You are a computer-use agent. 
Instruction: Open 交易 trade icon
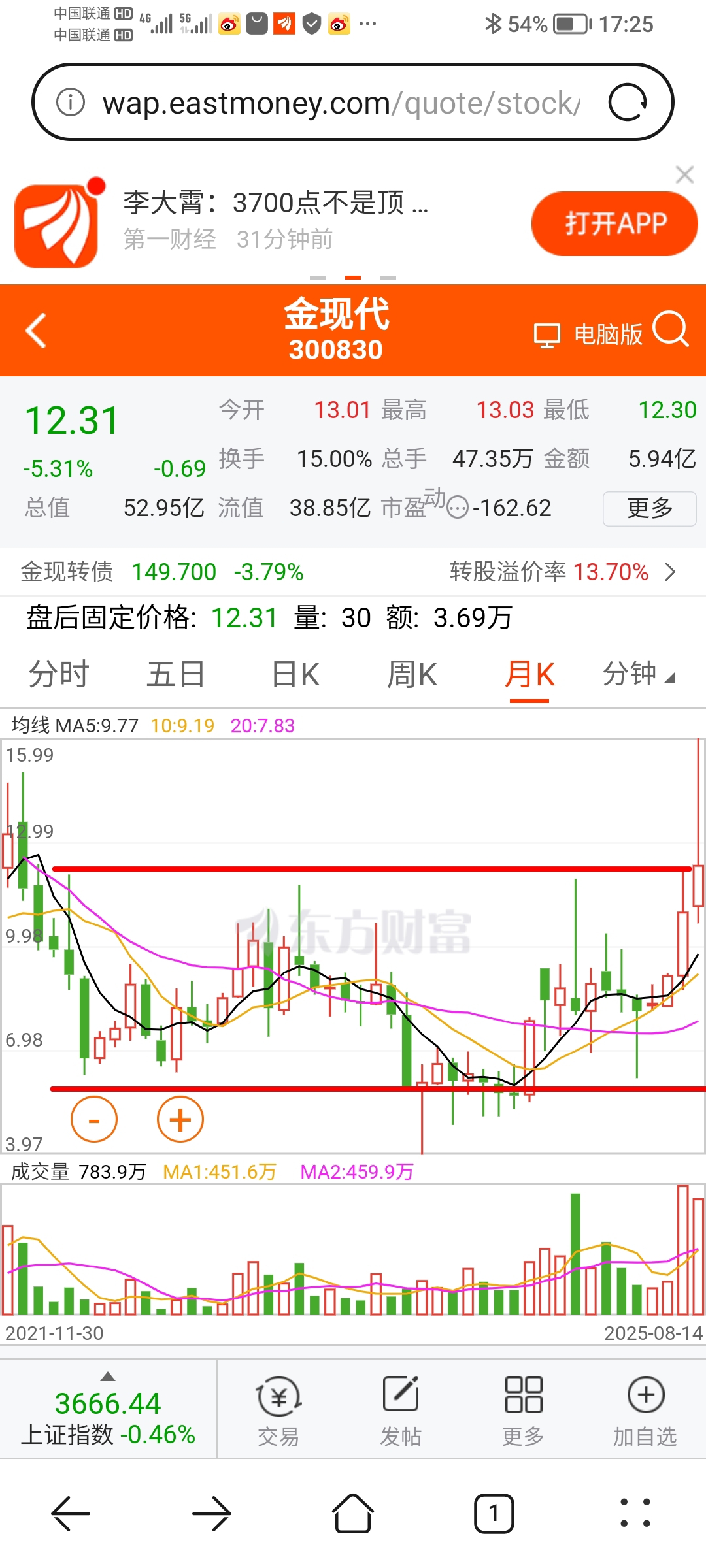278,1411
